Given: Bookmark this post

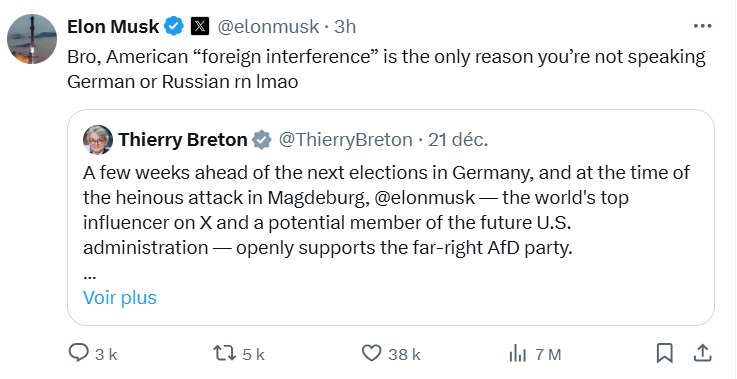Looking at the screenshot, I should (x=665, y=353).
